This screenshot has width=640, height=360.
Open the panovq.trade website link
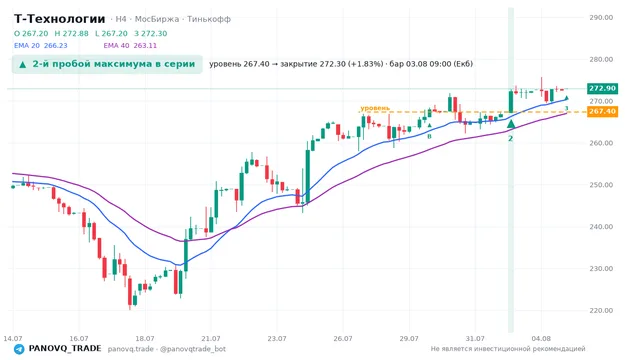131,349
